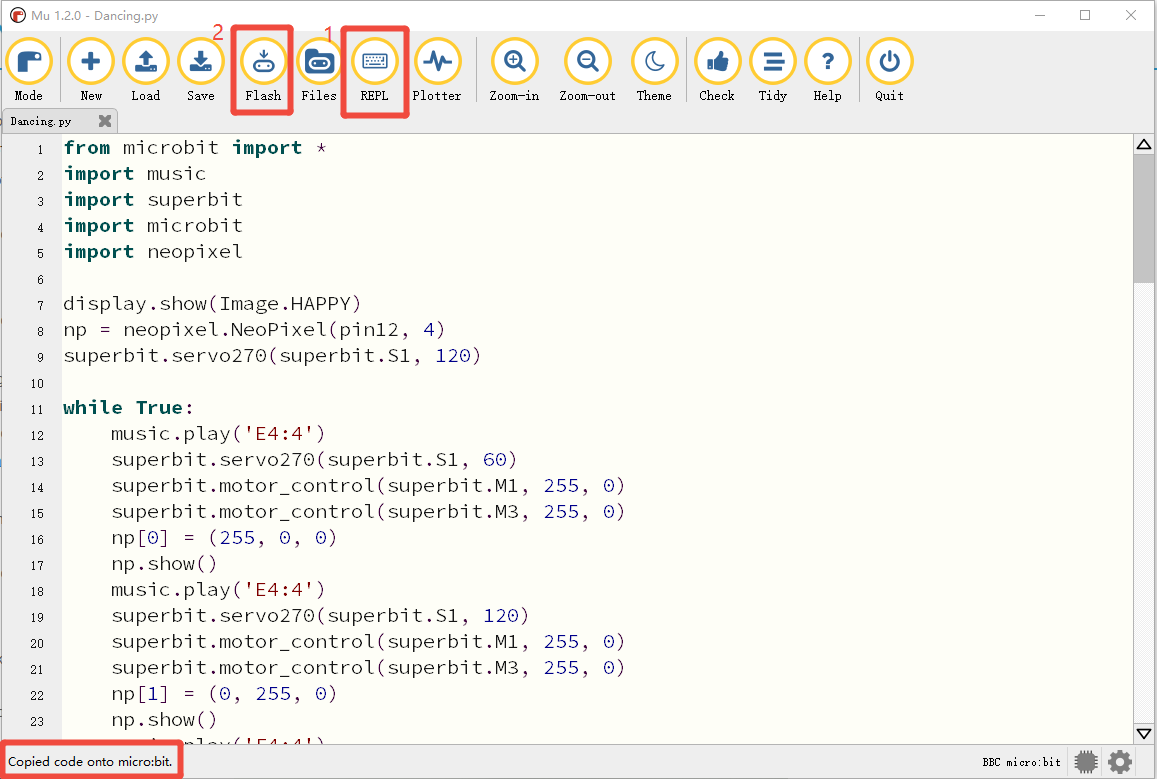1157x779 pixels.
Task: Open the Mode selector
Action: tap(29, 71)
